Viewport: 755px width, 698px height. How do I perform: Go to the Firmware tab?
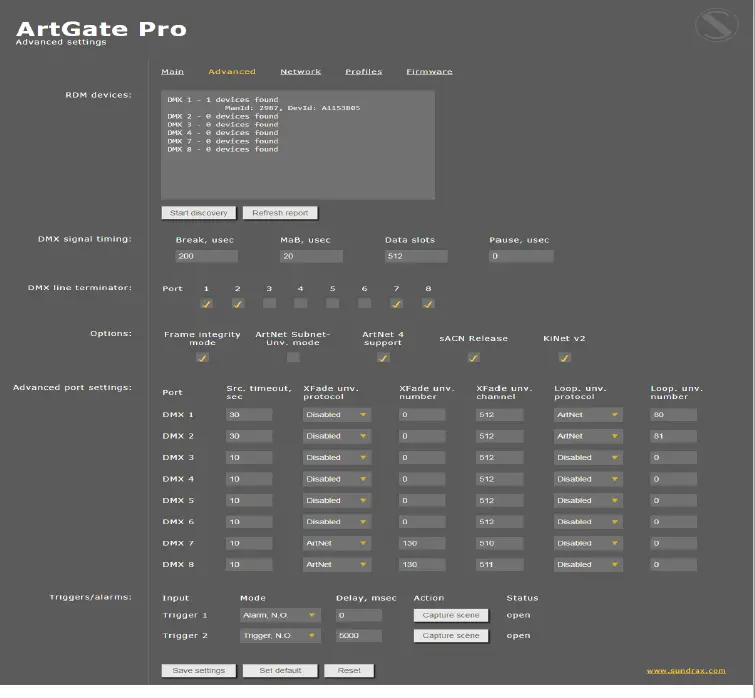(429, 71)
